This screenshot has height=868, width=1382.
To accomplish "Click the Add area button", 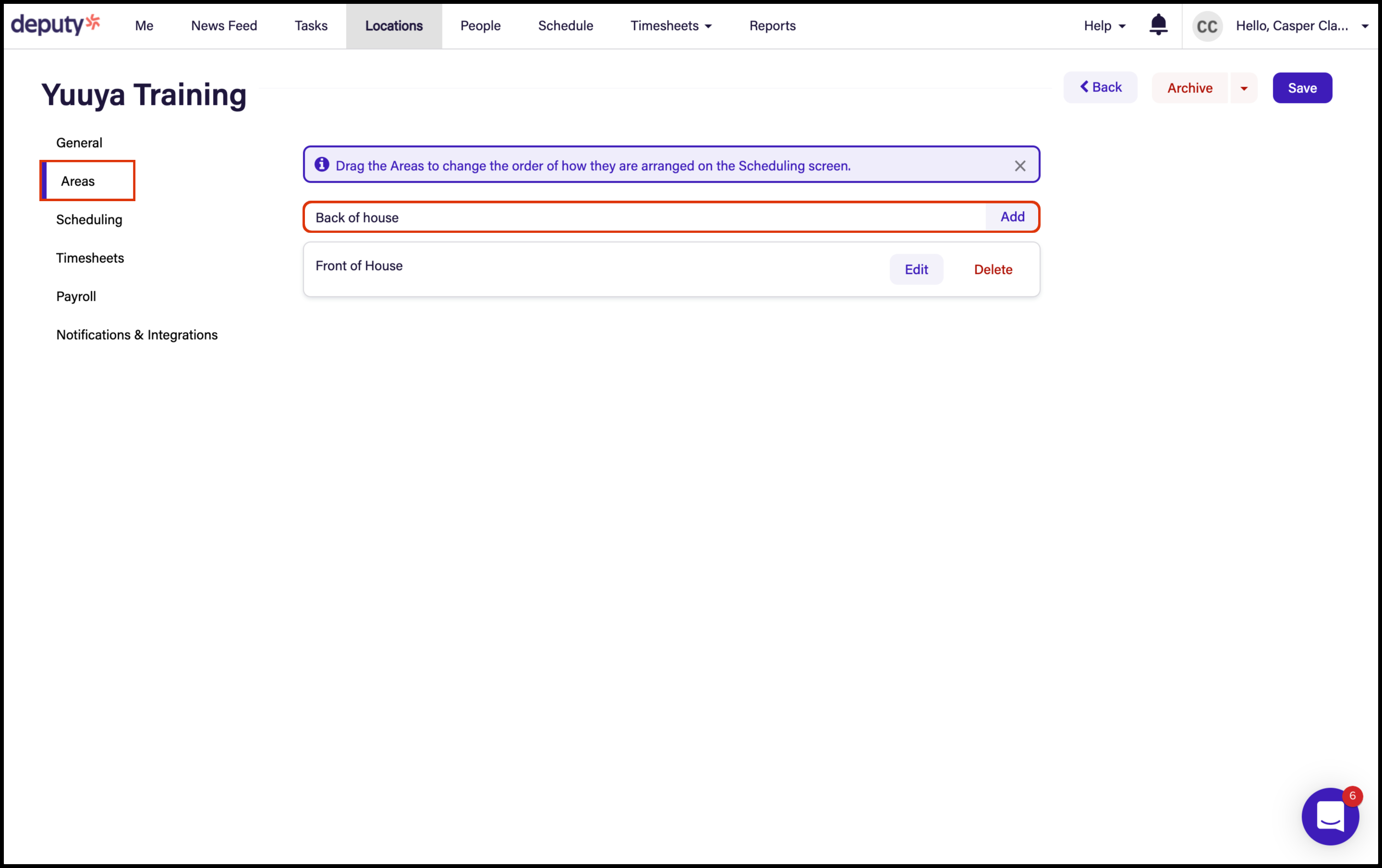I will 1012,217.
